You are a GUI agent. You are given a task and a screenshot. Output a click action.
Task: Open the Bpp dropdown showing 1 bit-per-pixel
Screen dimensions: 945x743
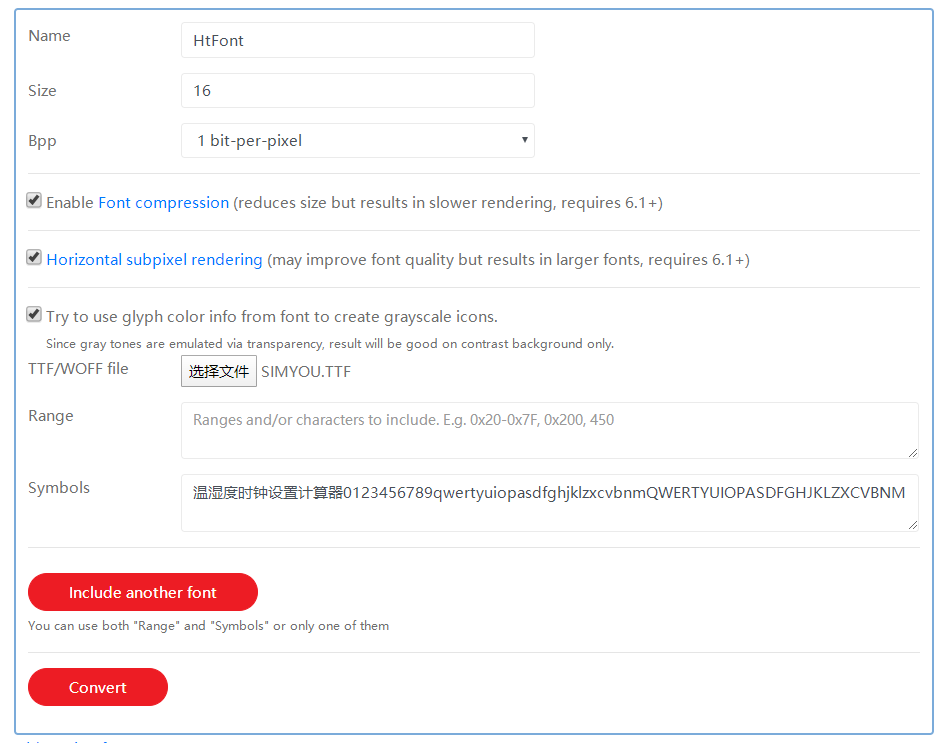[357, 140]
